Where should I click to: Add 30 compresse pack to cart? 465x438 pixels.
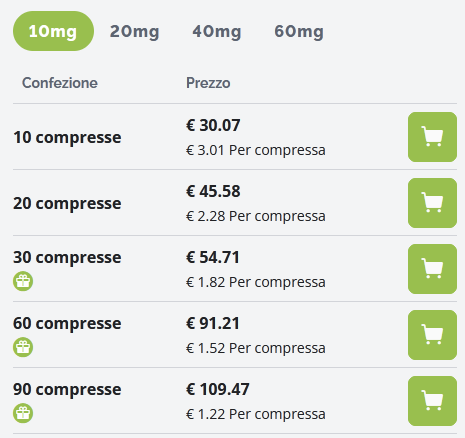pyautogui.click(x=432, y=269)
